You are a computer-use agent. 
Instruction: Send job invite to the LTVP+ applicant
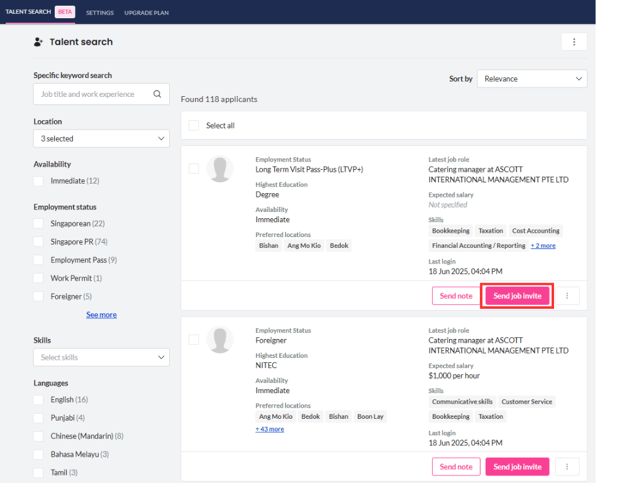(517, 296)
